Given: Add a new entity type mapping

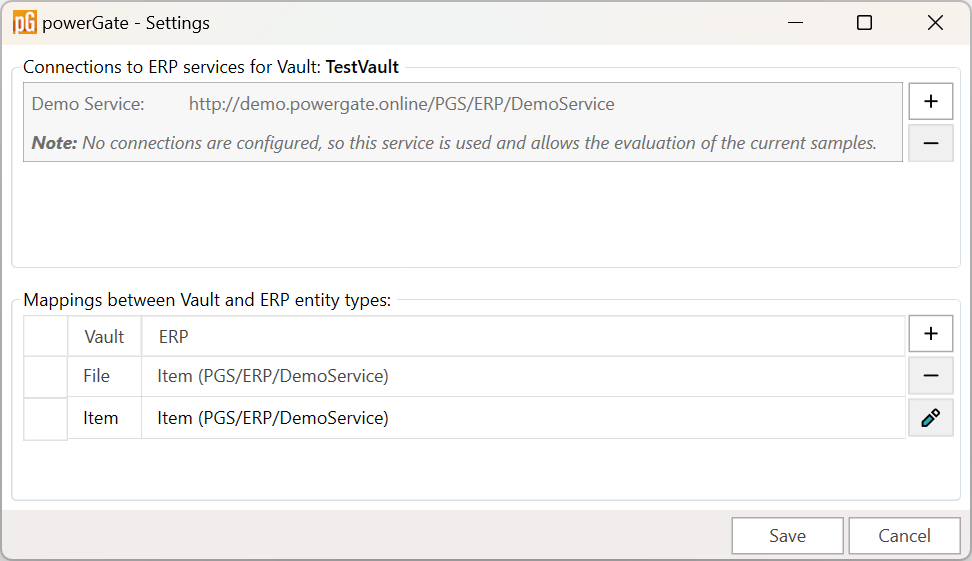Looking at the screenshot, I should coord(930,334).
